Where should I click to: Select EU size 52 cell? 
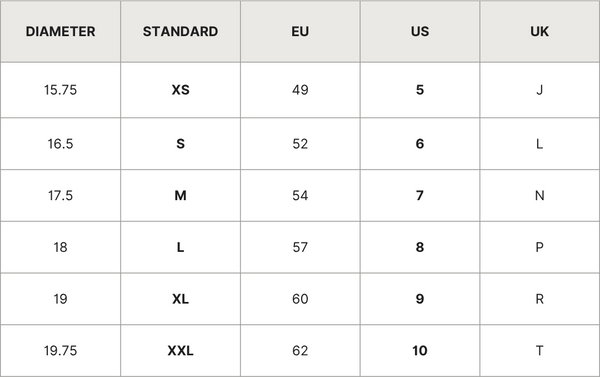point(300,144)
